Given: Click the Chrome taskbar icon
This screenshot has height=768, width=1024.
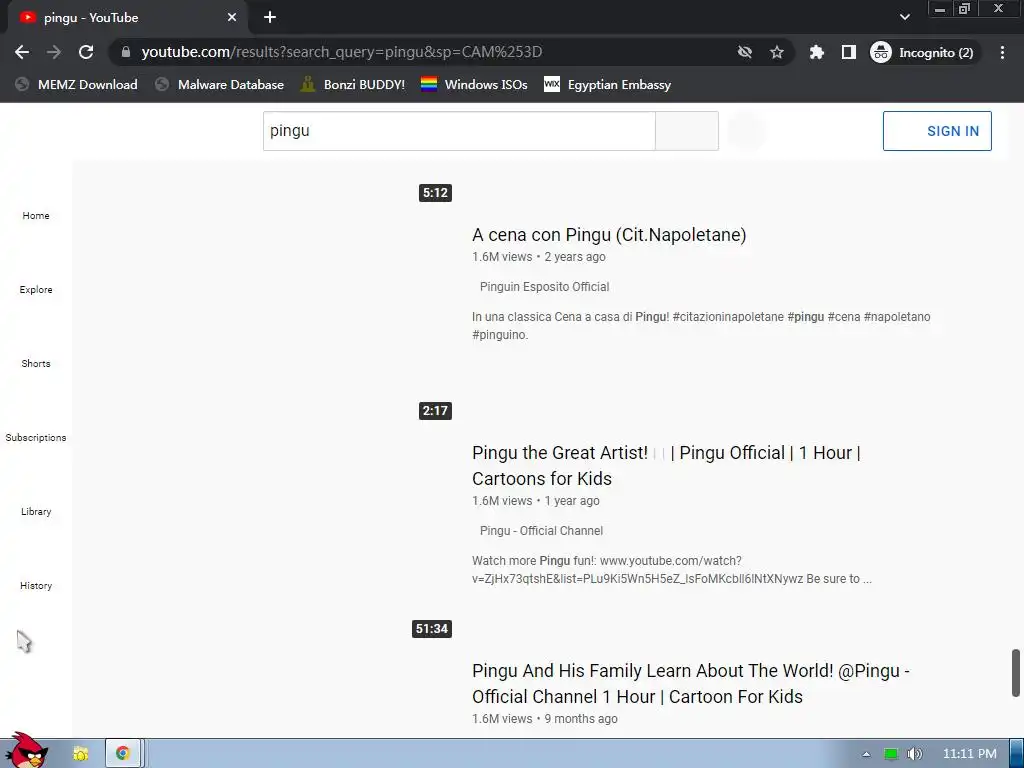Looking at the screenshot, I should [x=122, y=754].
